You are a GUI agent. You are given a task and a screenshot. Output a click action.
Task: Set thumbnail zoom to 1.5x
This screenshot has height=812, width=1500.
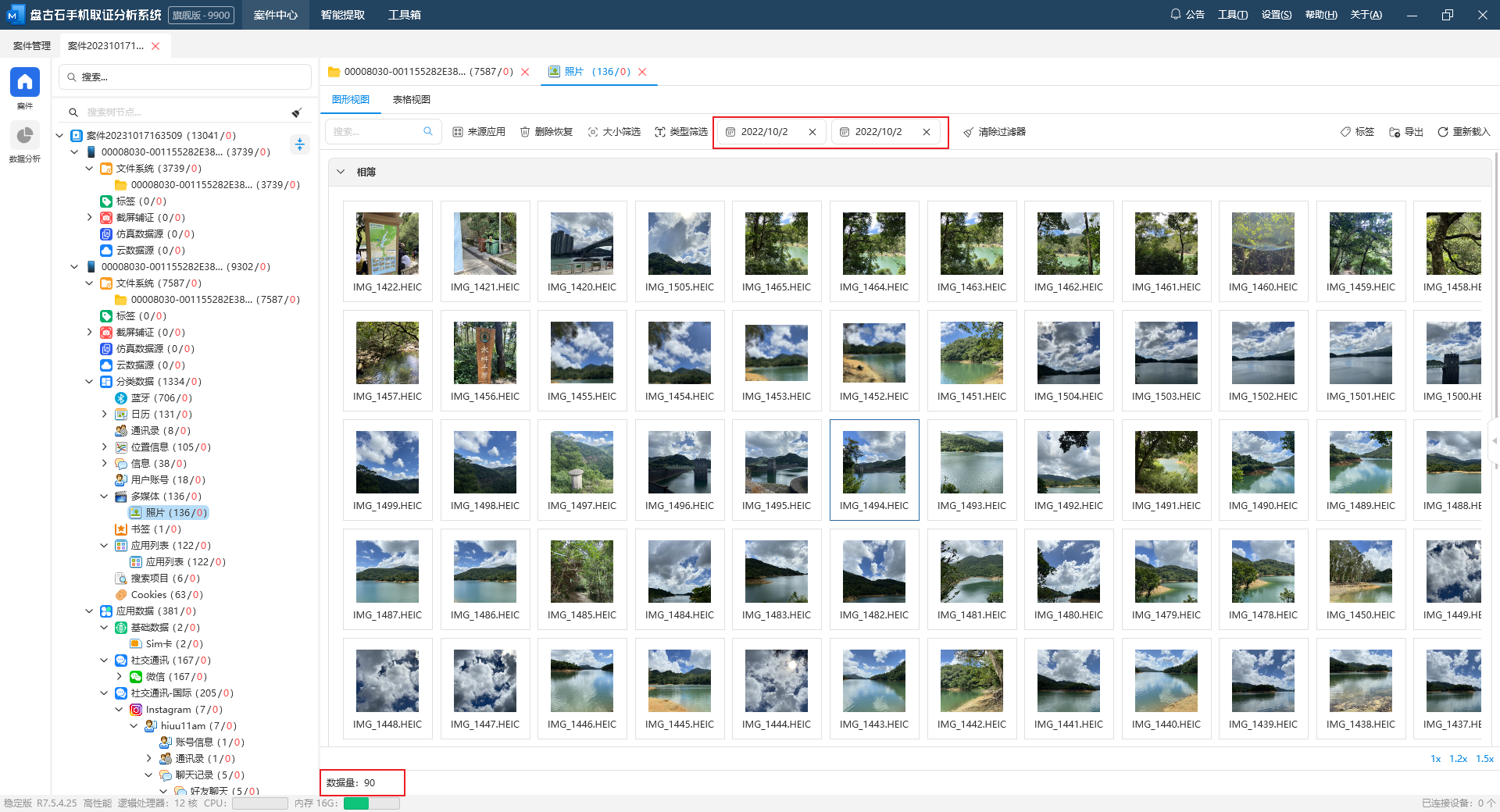point(1484,758)
